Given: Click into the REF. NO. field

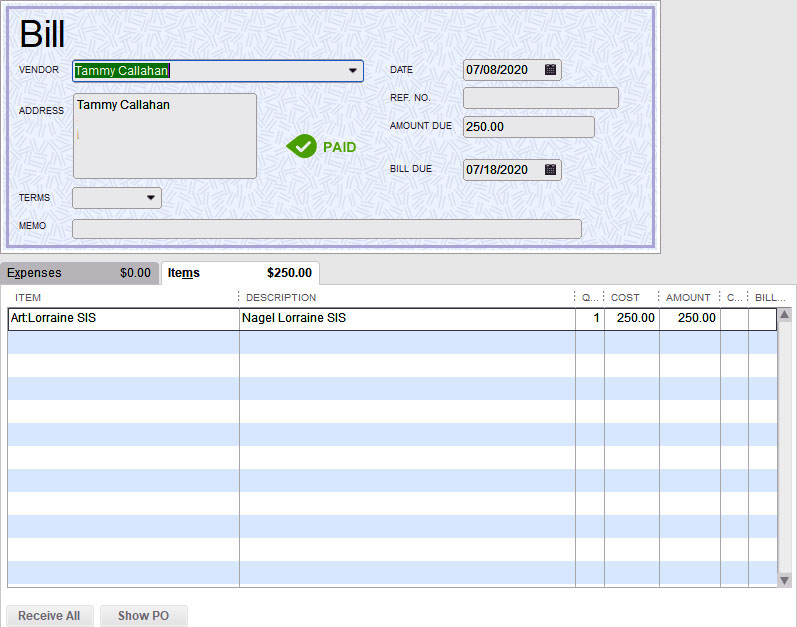Looking at the screenshot, I should tap(540, 98).
